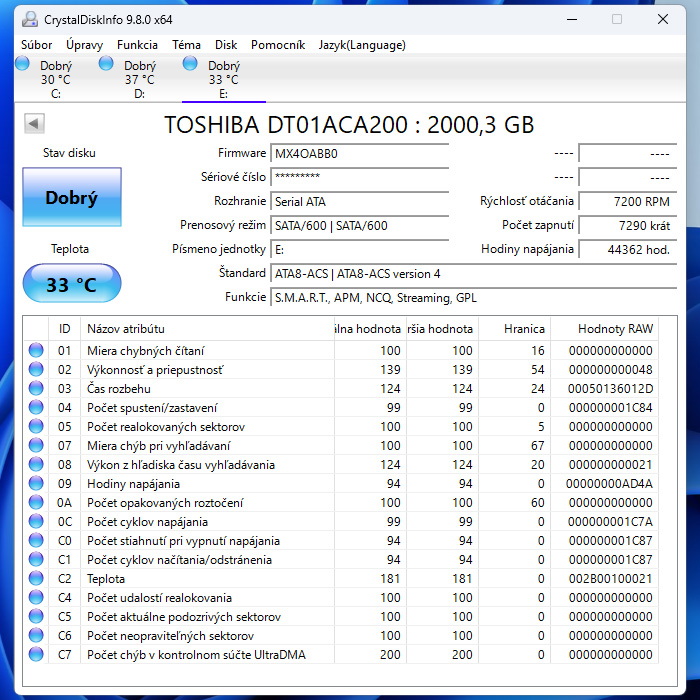
Task: Click status orb for disk D:
Action: (106, 64)
